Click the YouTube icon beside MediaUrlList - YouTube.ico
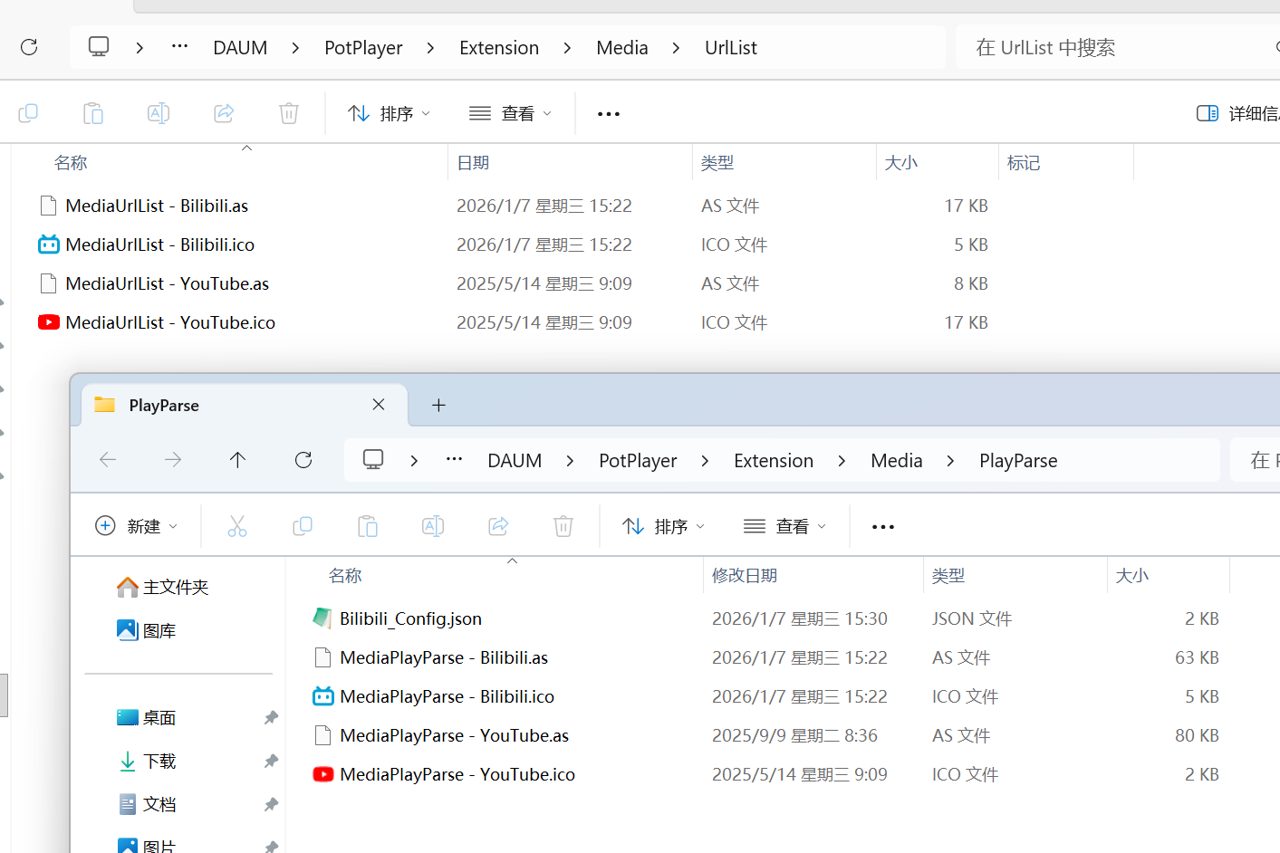Screen dimensions: 1280x853 coord(48,322)
